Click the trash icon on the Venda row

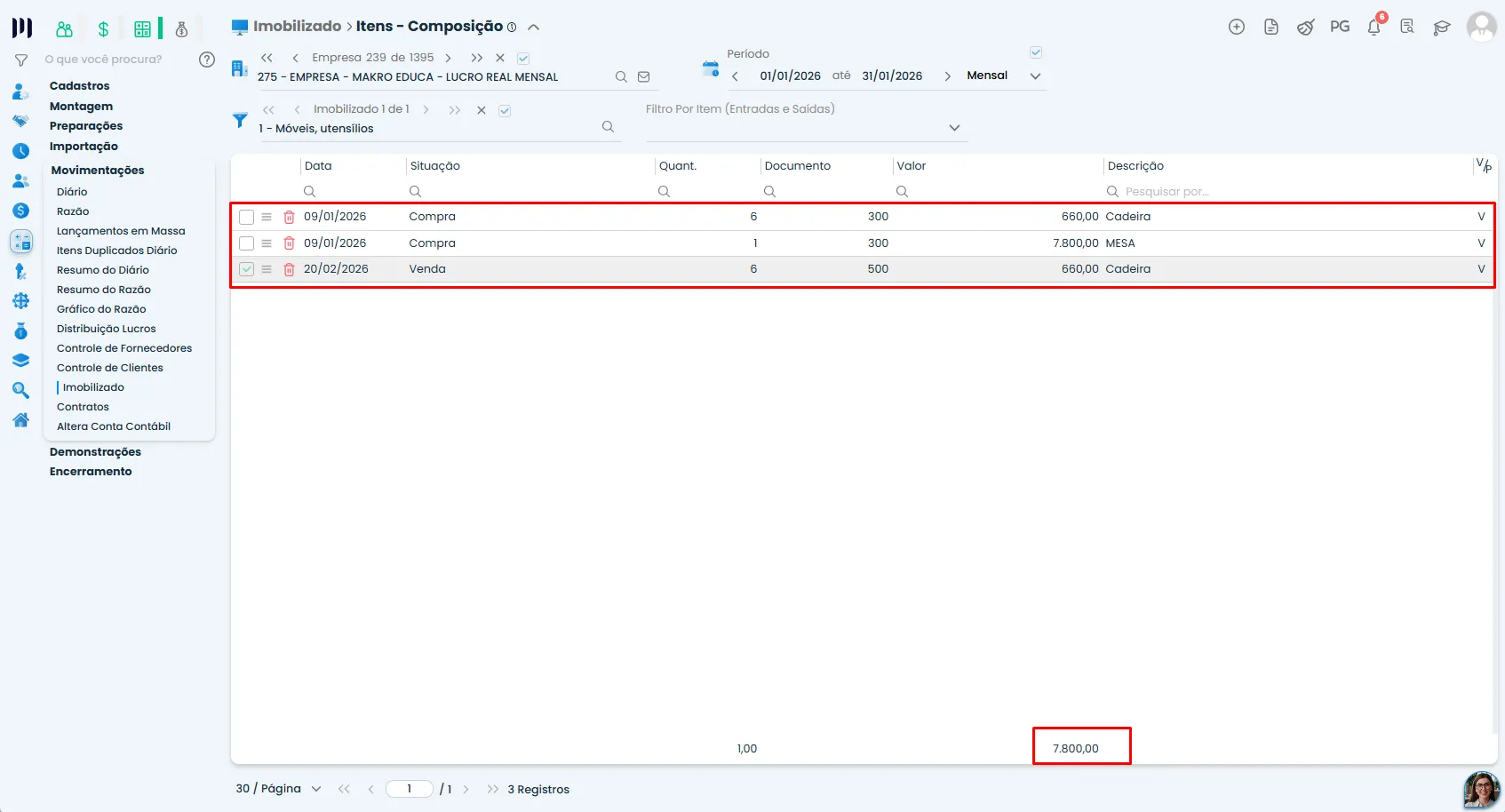pos(289,269)
